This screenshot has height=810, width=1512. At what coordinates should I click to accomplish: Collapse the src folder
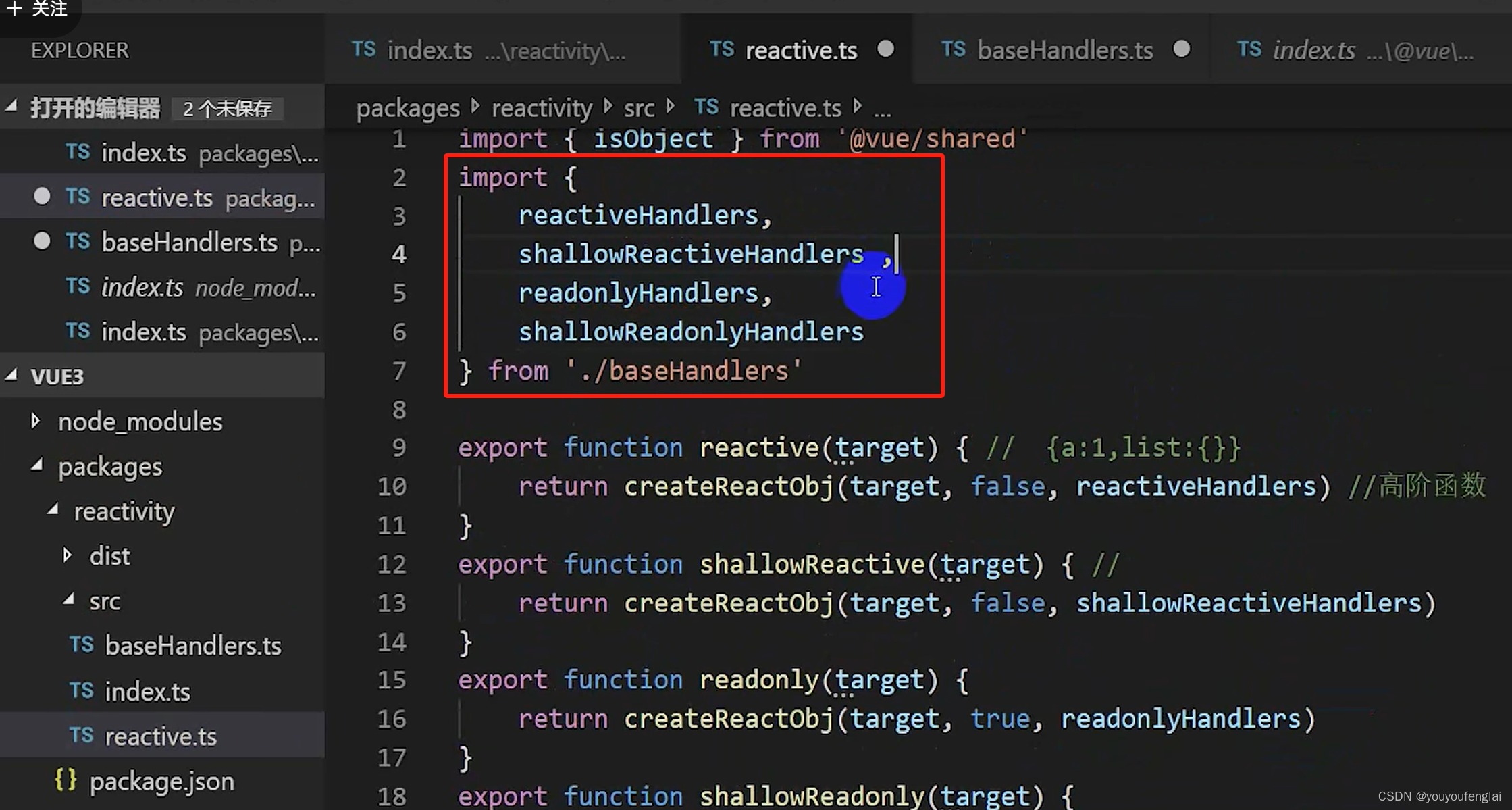(x=69, y=600)
